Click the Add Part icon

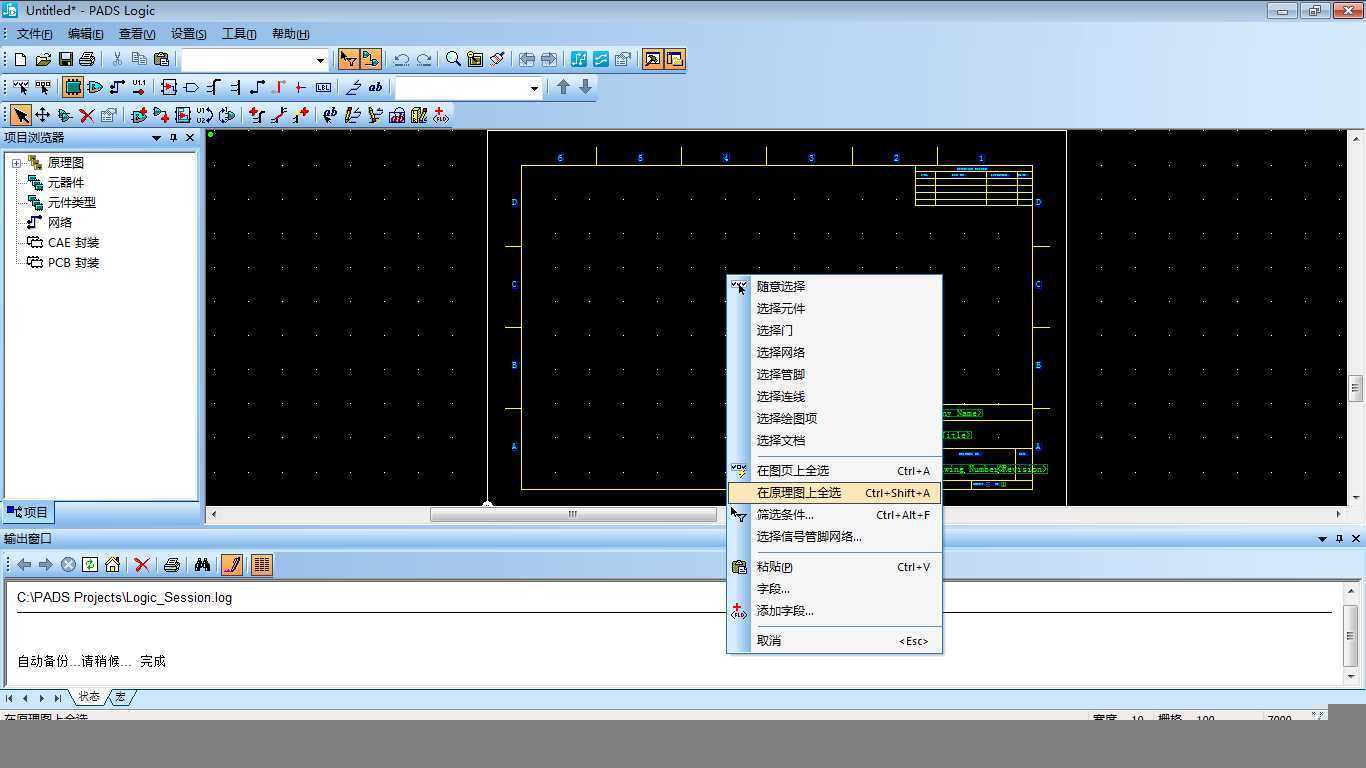(139, 115)
